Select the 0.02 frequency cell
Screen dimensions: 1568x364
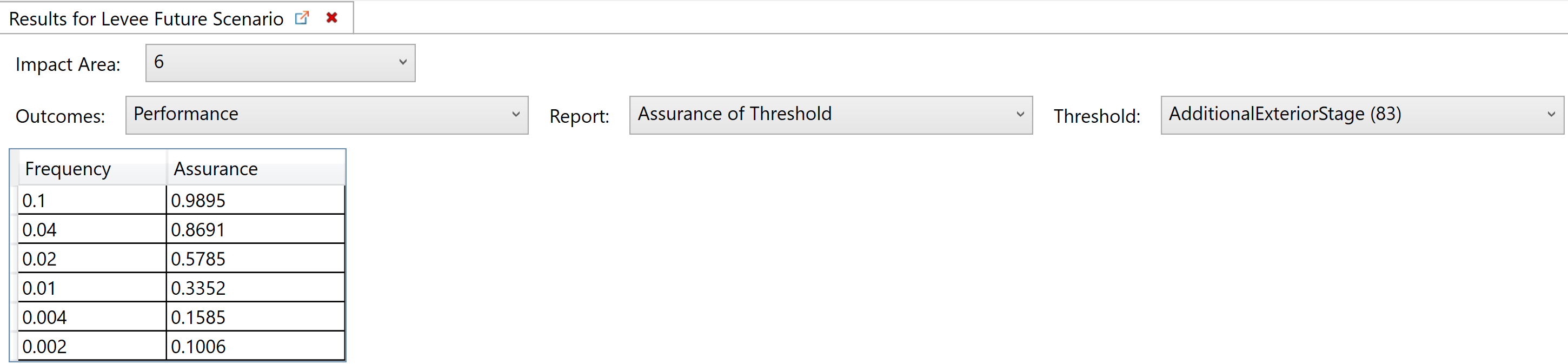(92, 258)
